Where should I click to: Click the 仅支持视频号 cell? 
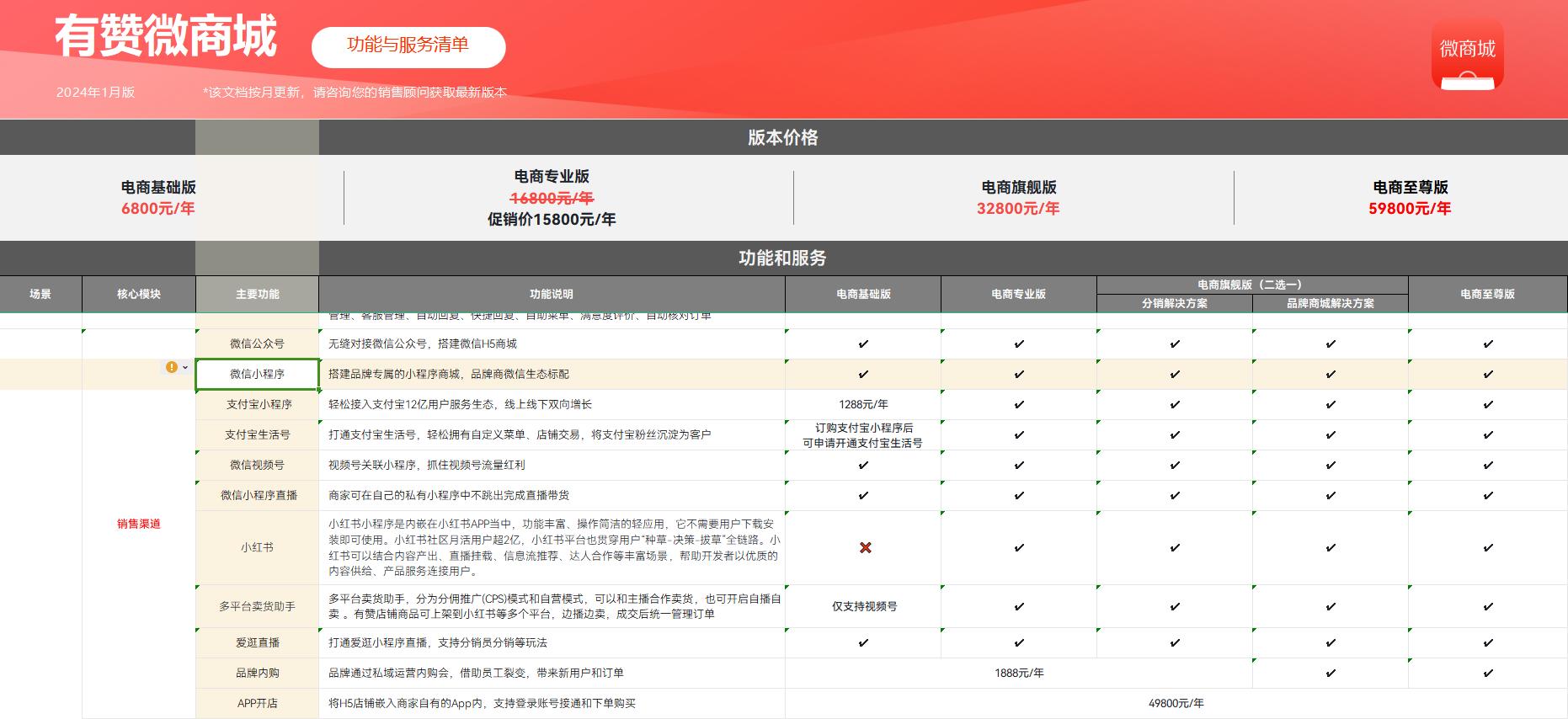(863, 606)
